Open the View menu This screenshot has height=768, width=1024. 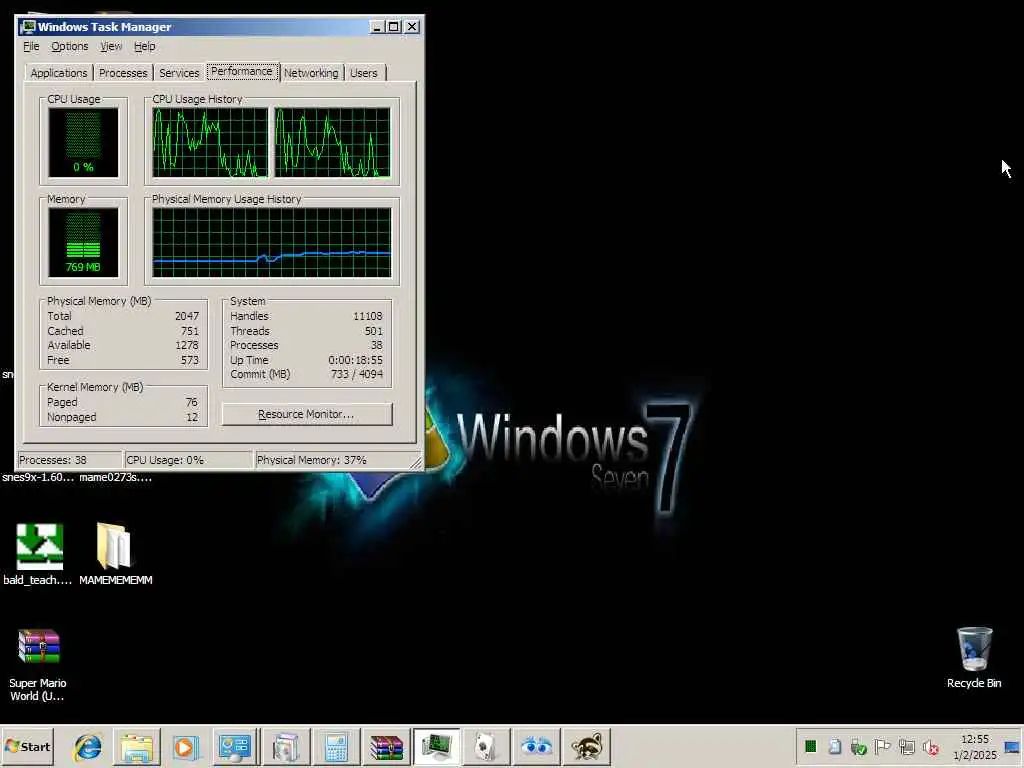point(110,46)
